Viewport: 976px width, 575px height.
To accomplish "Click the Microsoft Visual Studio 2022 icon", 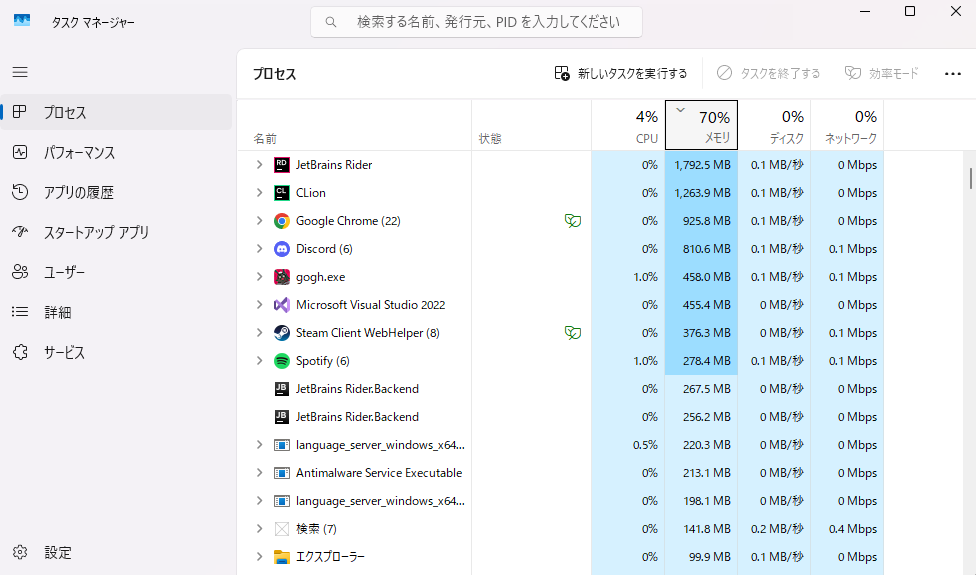I will pyautogui.click(x=282, y=305).
